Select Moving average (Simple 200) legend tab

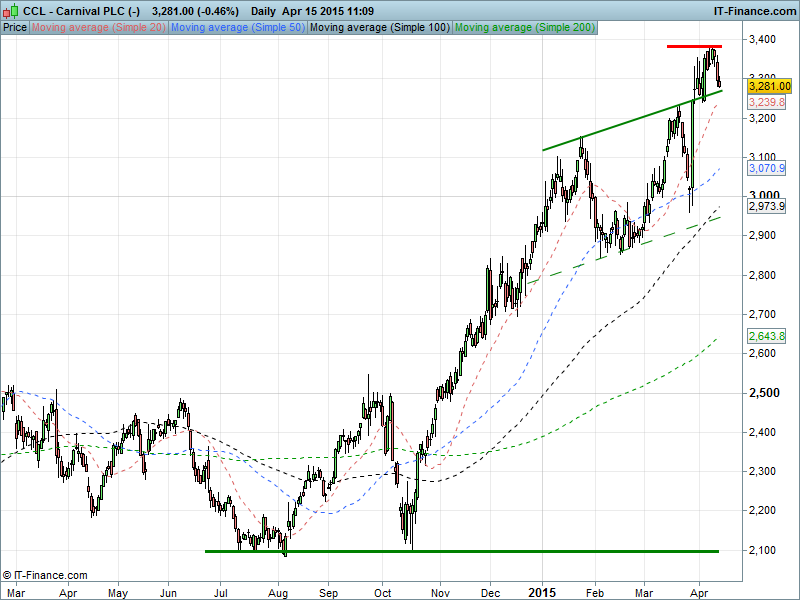[523, 27]
